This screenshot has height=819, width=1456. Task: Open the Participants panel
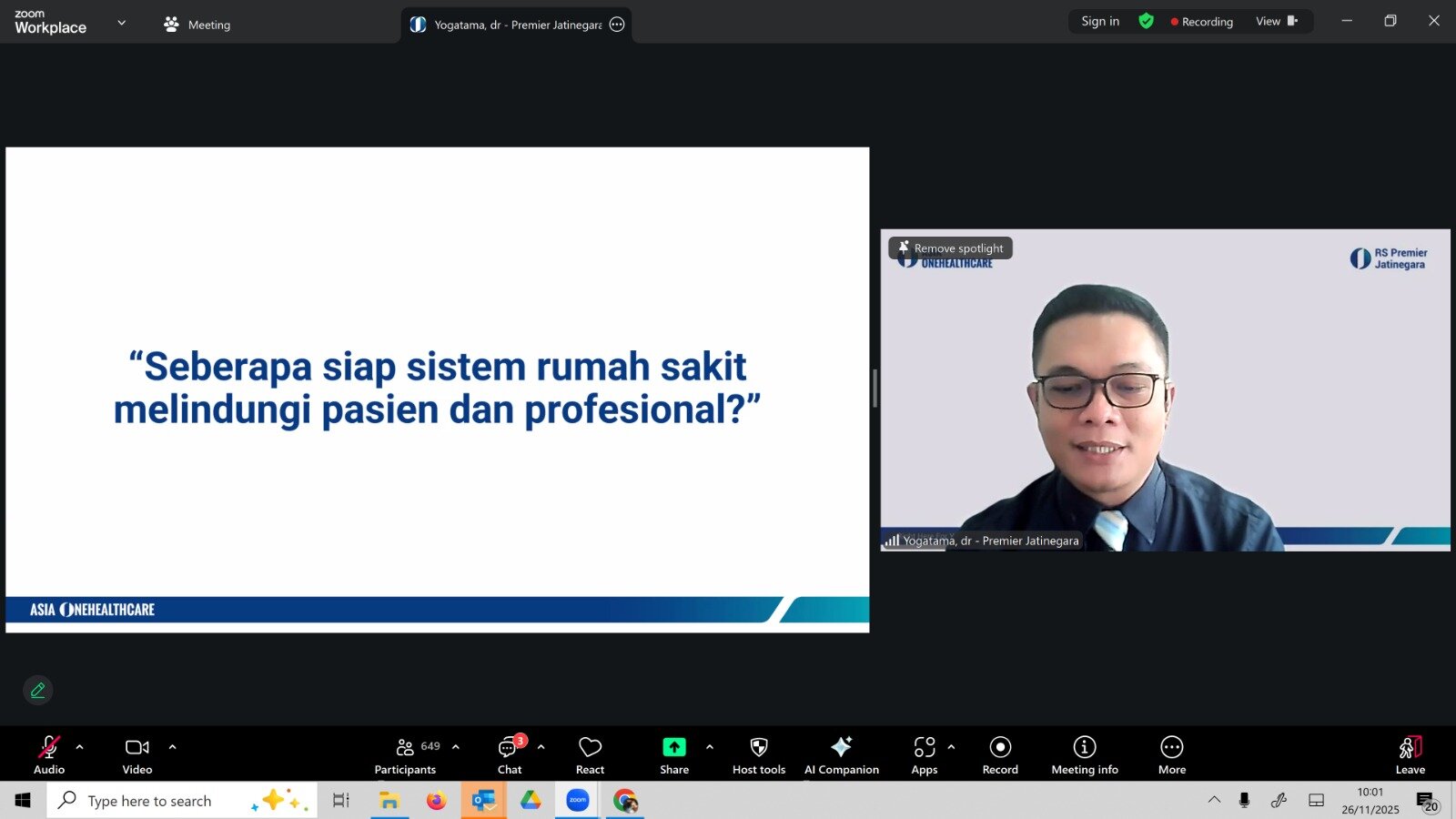point(406,755)
